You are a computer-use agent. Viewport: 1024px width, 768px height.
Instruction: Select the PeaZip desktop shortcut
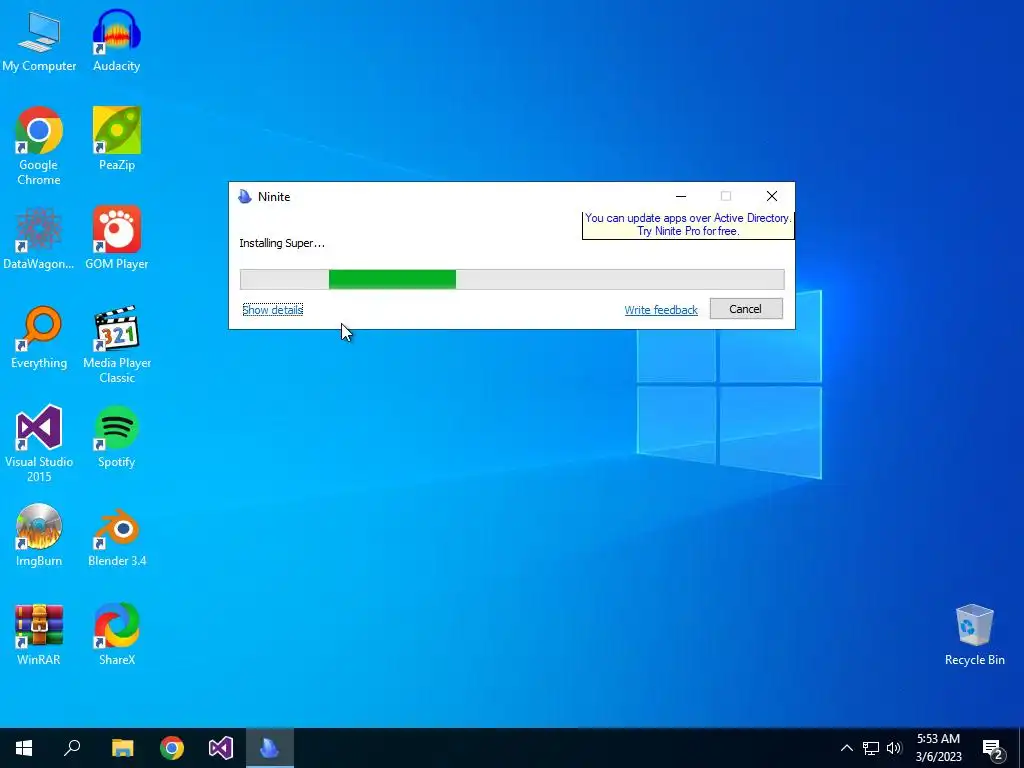point(116,138)
